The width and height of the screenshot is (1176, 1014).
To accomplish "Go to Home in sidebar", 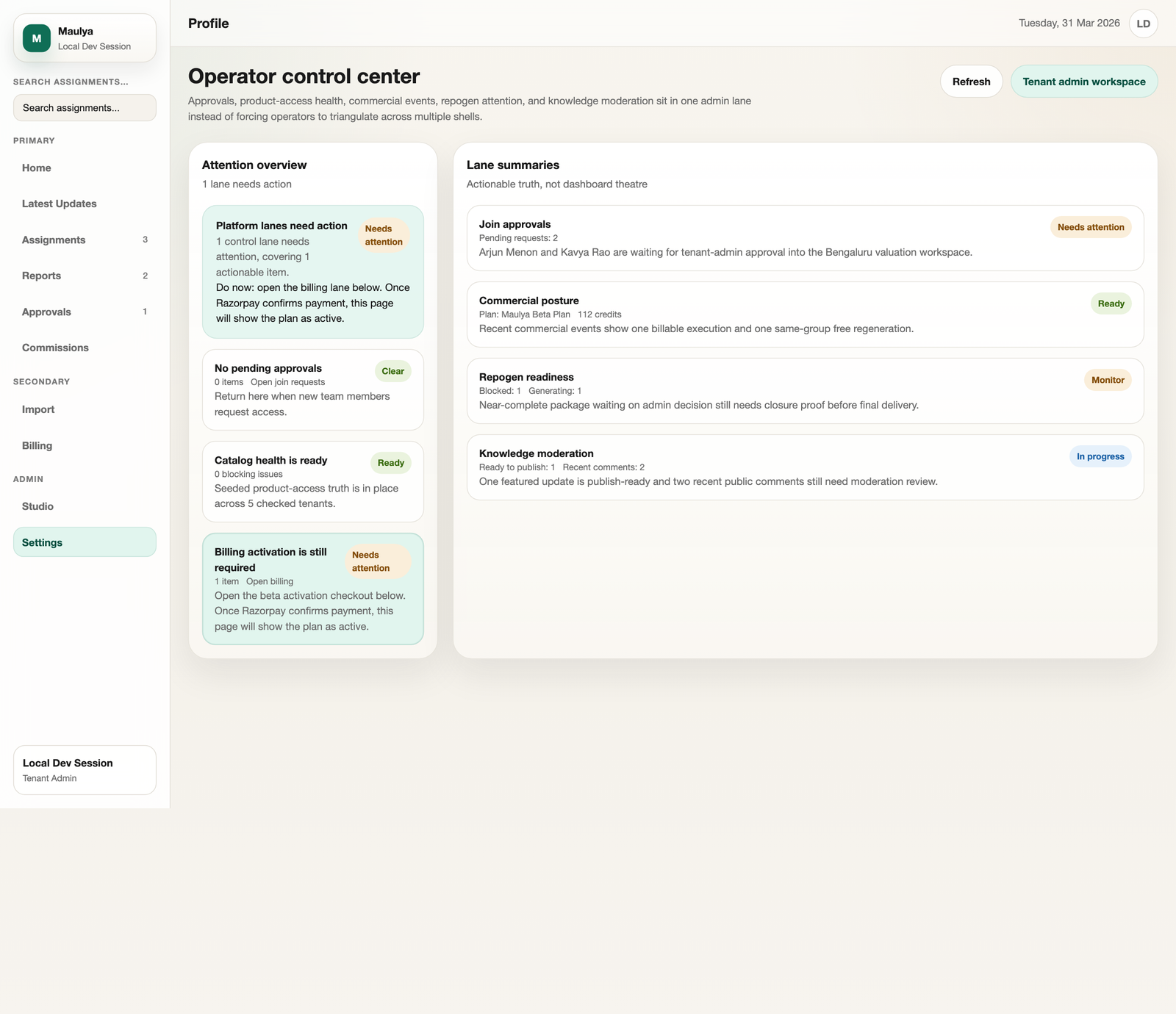I will tap(37, 168).
